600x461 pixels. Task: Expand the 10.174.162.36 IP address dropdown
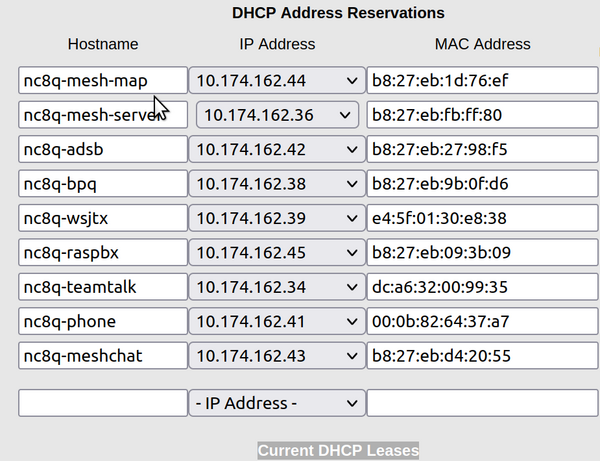277,115
